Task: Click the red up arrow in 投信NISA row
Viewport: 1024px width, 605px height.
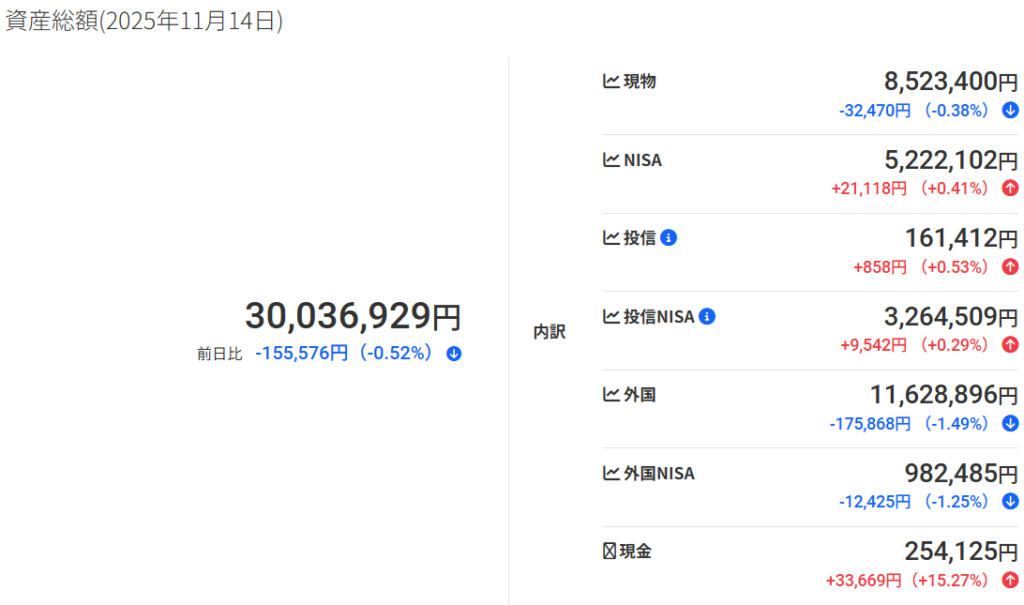Action: [1010, 345]
